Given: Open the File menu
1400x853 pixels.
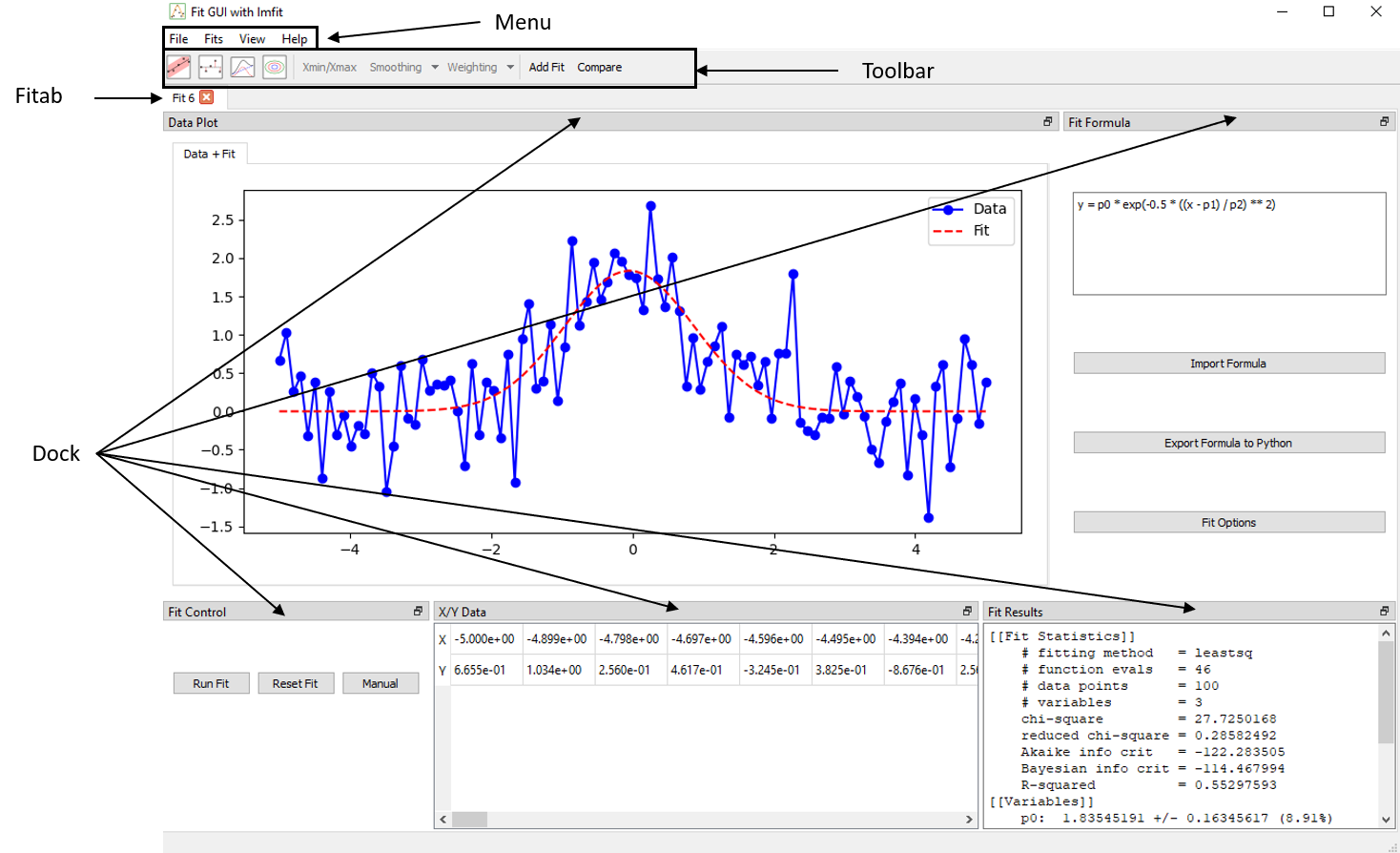Looking at the screenshot, I should [x=178, y=39].
